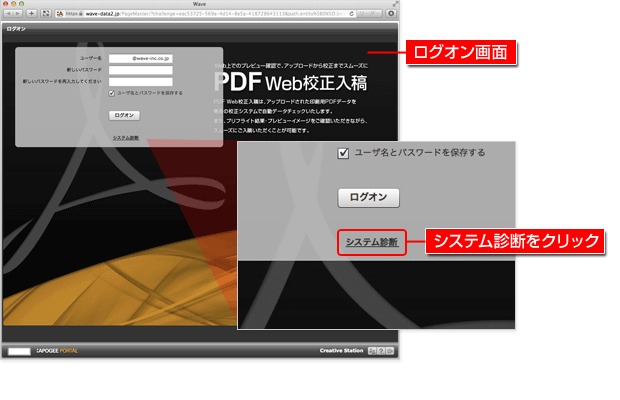Click the help question mark icon in footer

point(382,351)
